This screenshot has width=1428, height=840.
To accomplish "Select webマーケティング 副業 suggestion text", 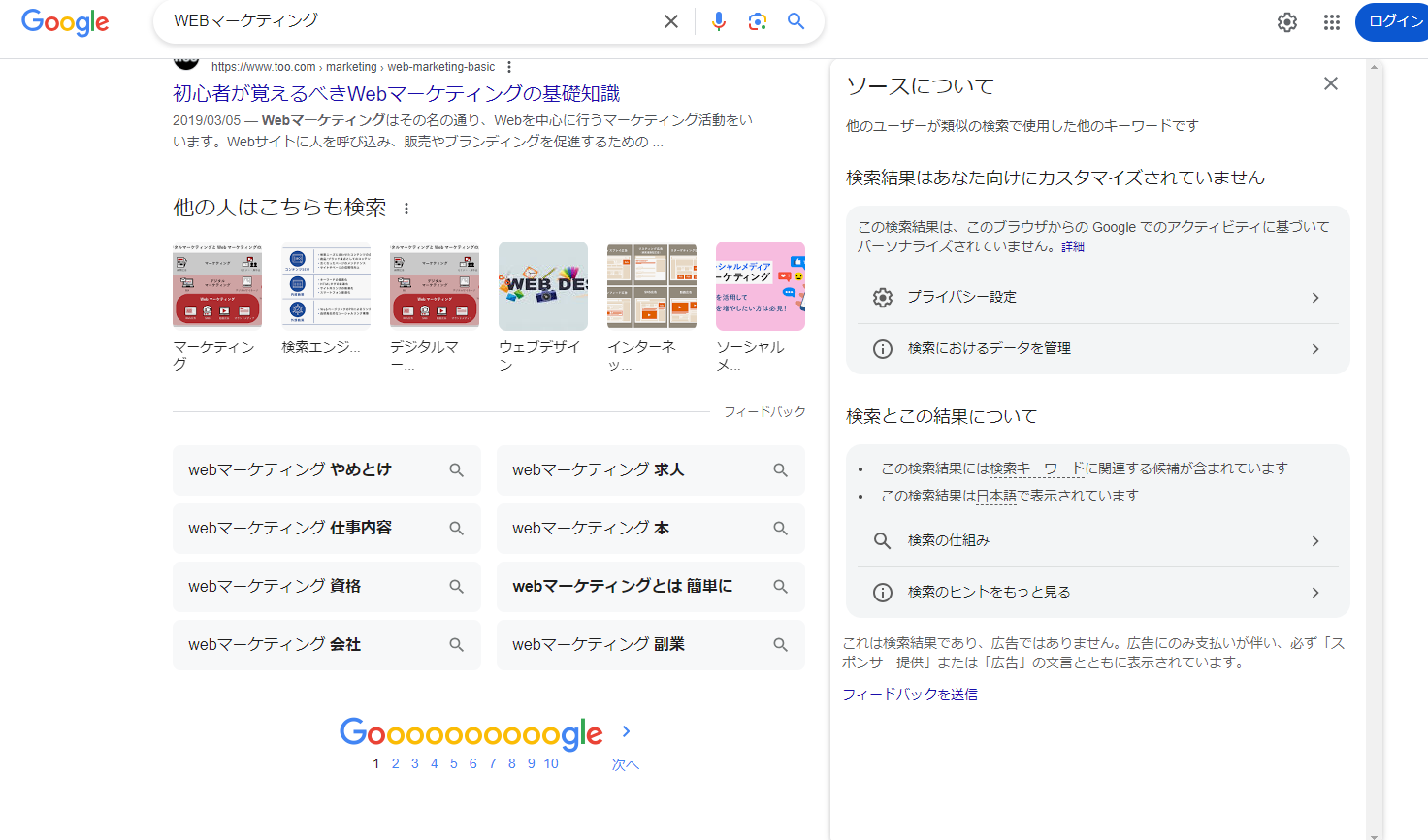I will (599, 644).
